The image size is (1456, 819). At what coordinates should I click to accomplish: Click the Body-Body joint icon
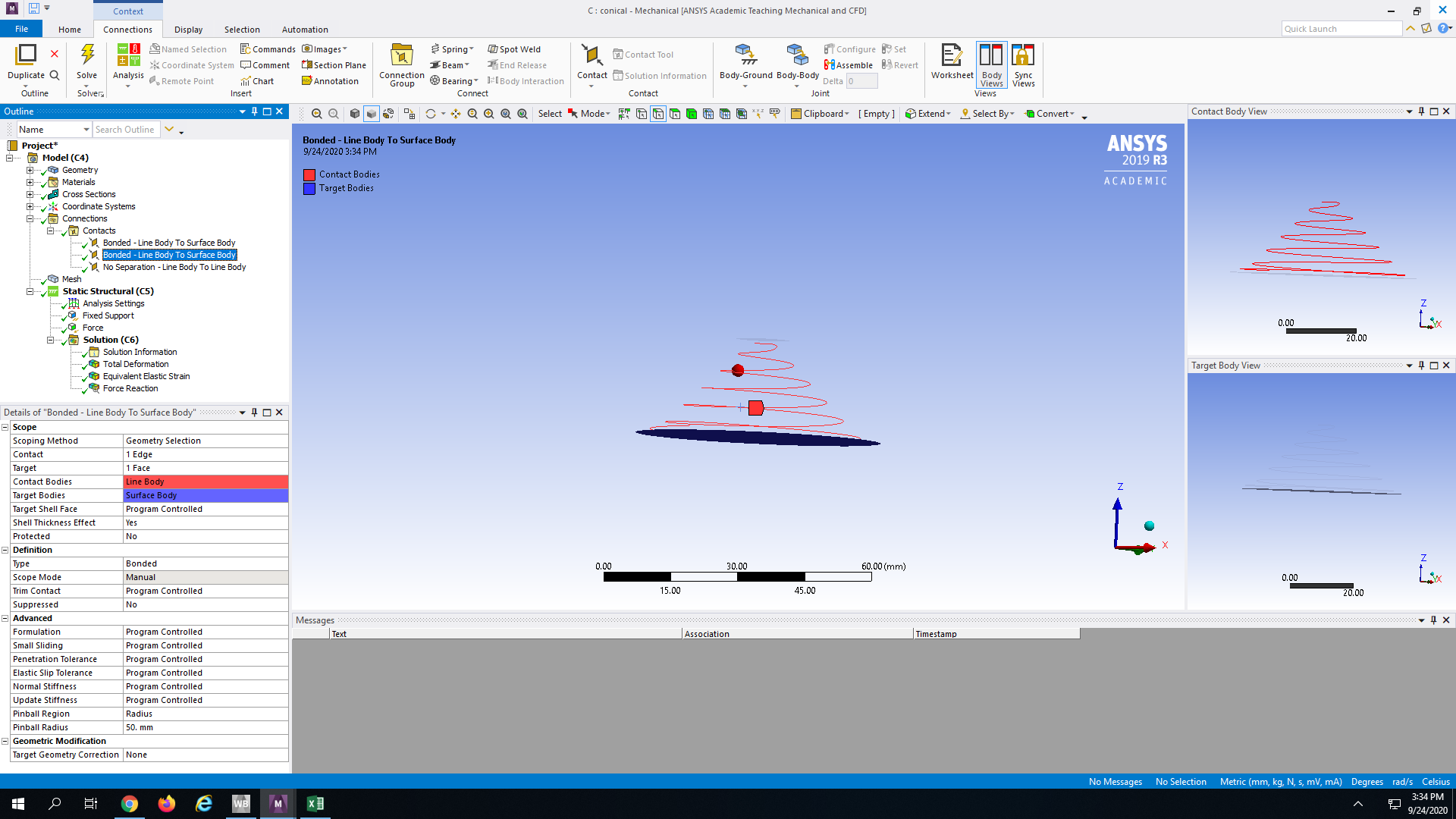(x=797, y=55)
